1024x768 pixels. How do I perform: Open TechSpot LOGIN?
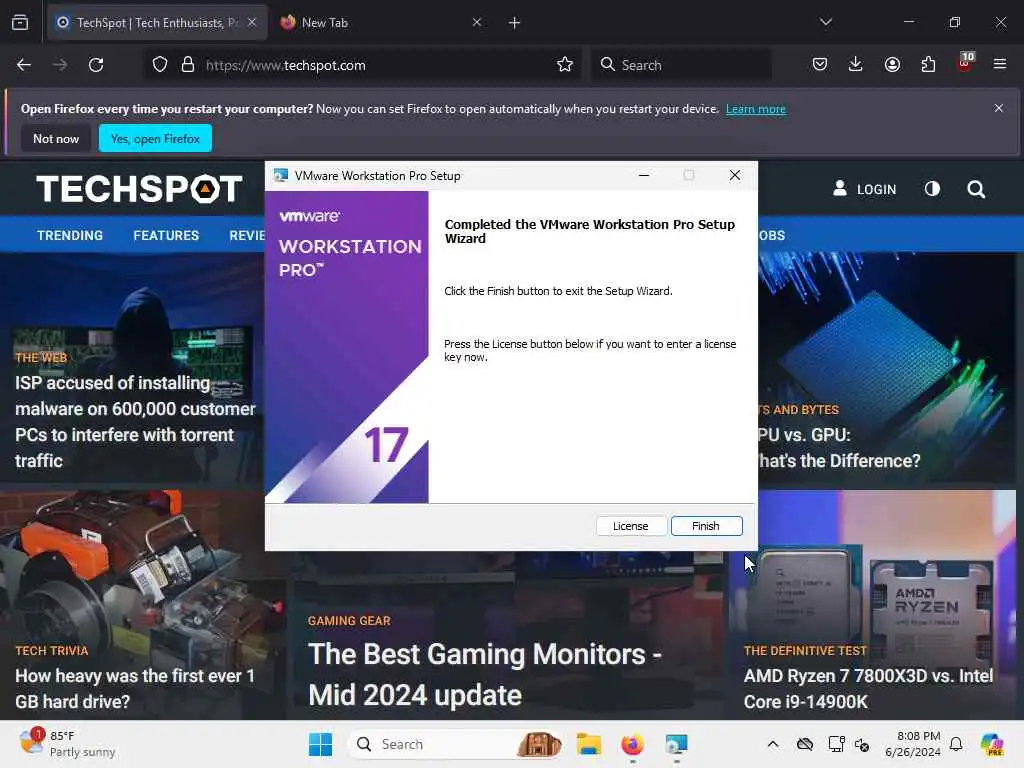coord(865,189)
